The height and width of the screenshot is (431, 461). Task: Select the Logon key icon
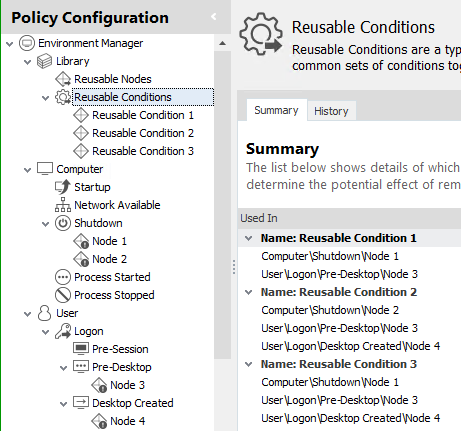click(x=63, y=331)
